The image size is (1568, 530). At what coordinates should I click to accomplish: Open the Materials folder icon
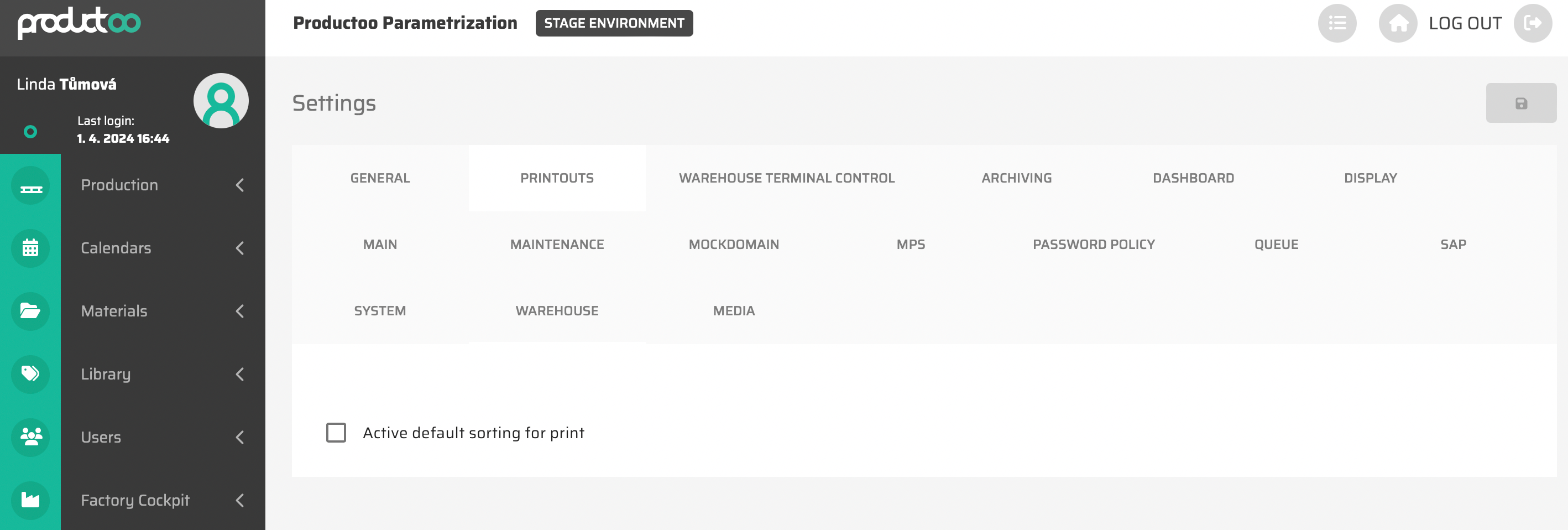[30, 311]
